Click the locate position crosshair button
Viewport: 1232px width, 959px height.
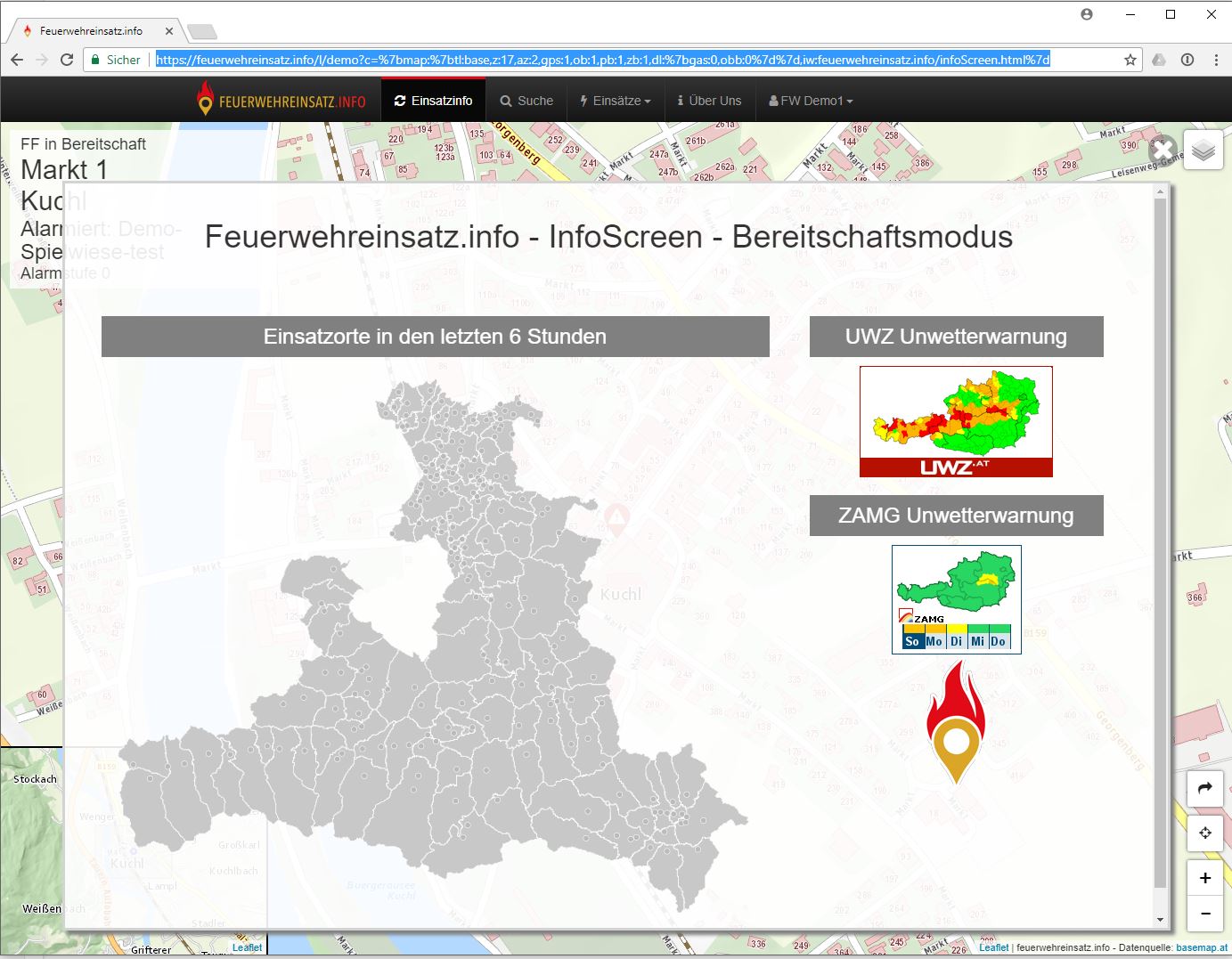pos(1204,833)
